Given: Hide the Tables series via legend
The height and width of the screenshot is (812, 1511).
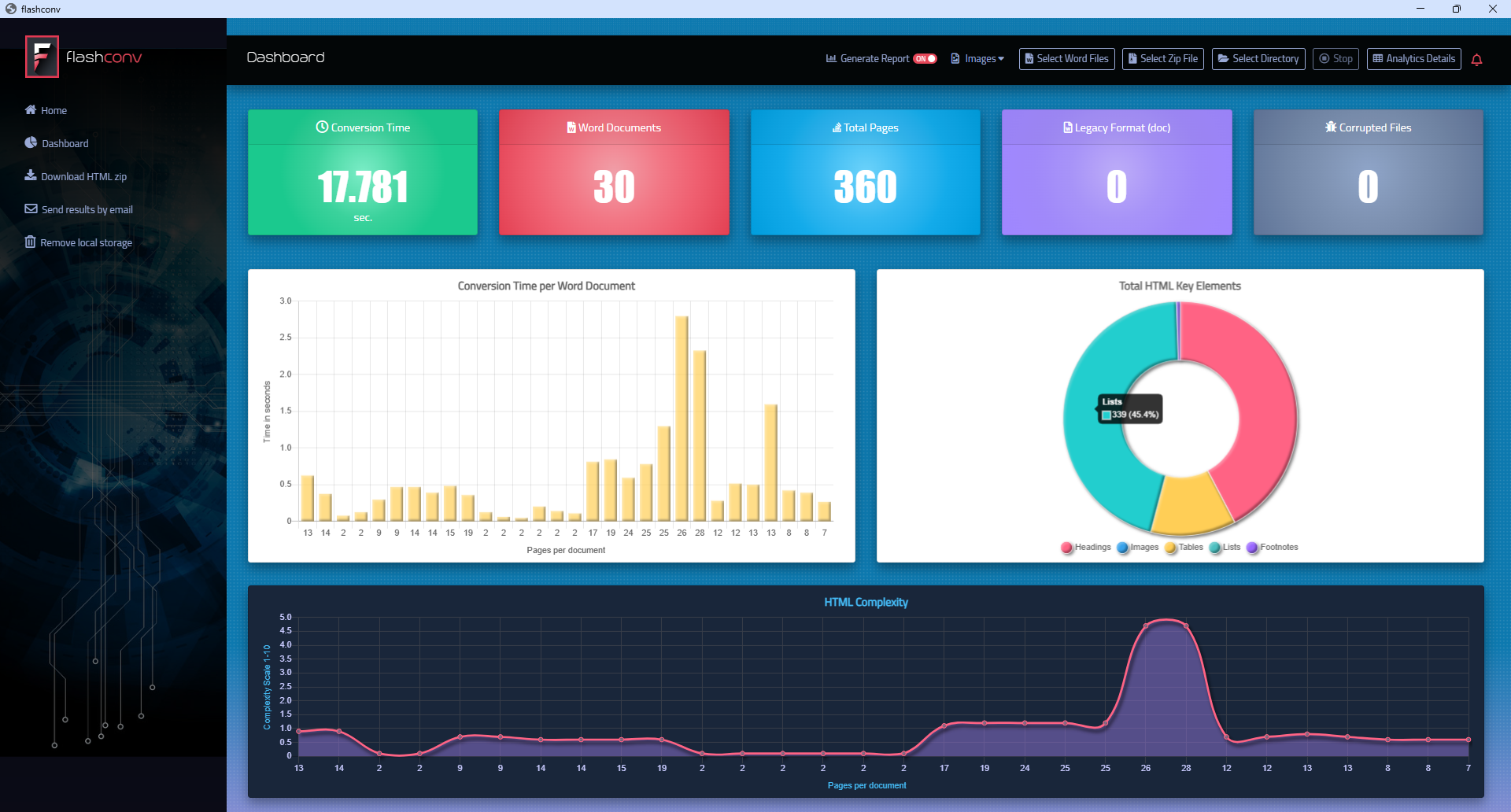Looking at the screenshot, I should pos(1184,548).
